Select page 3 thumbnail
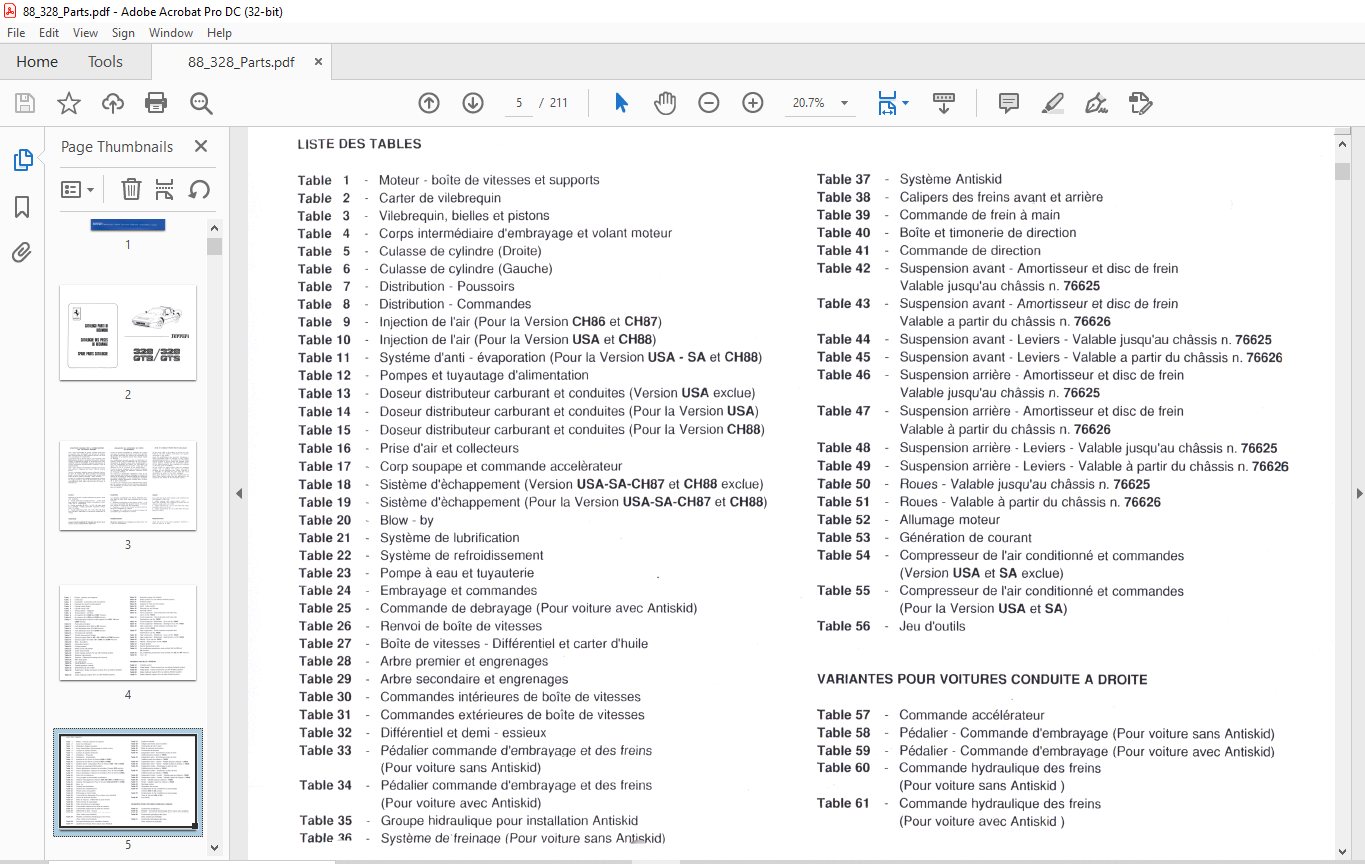This screenshot has height=864, width=1365. point(128,485)
